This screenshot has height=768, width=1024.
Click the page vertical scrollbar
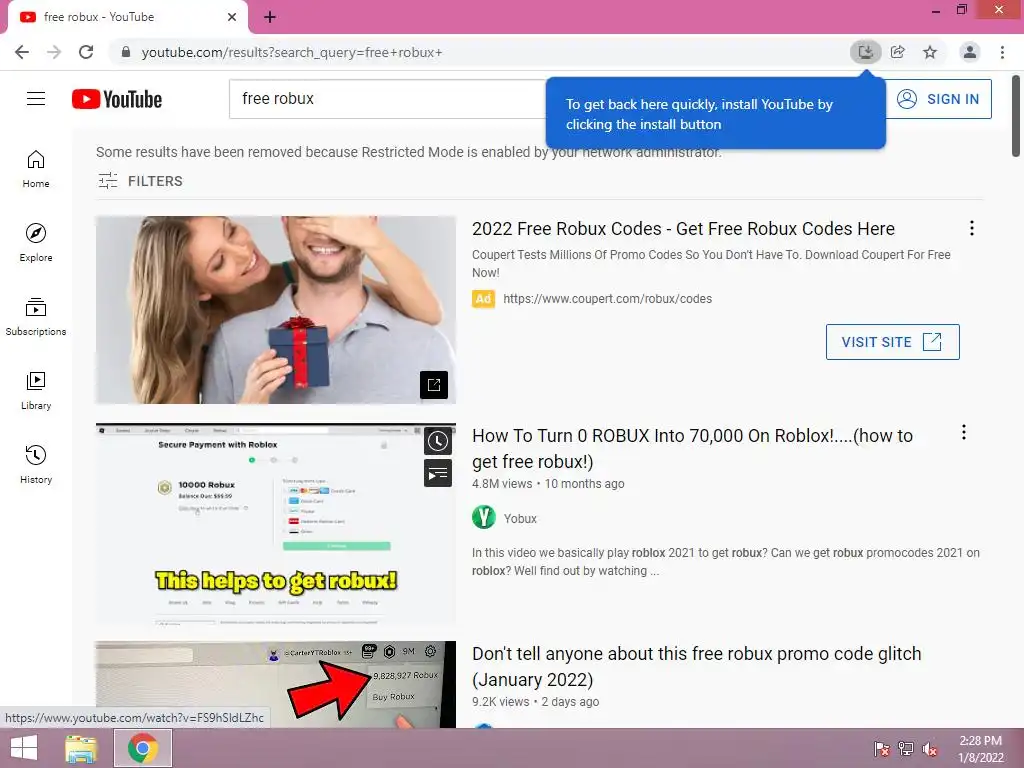point(1016,116)
